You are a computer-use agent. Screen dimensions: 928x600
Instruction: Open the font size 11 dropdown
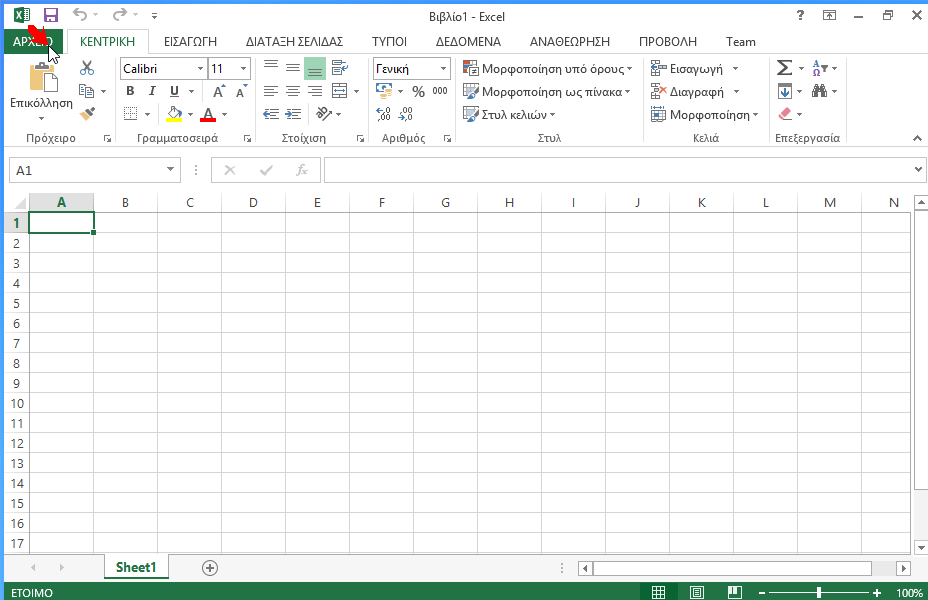coord(243,69)
